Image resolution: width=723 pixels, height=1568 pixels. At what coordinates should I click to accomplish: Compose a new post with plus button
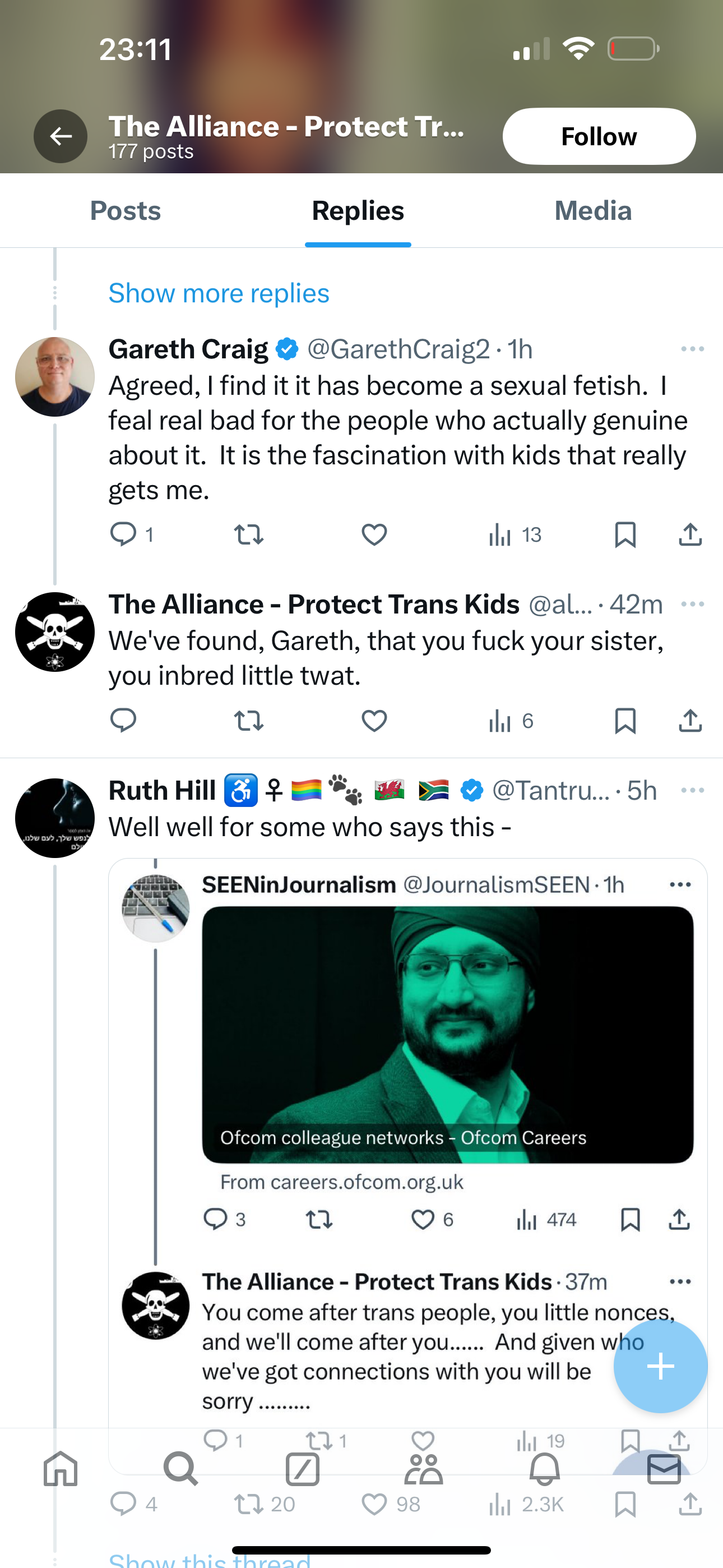(660, 1367)
